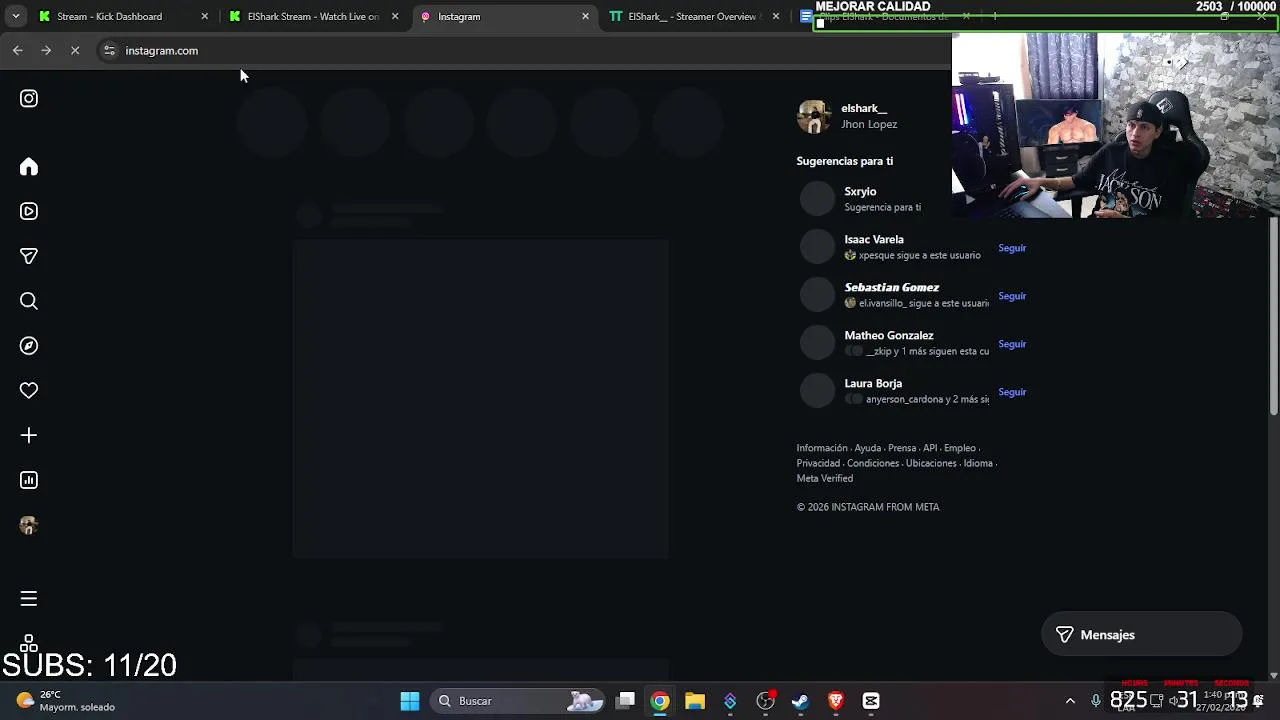Open profile avatar in left sidebar
The height and width of the screenshot is (720, 1280).
click(29, 525)
